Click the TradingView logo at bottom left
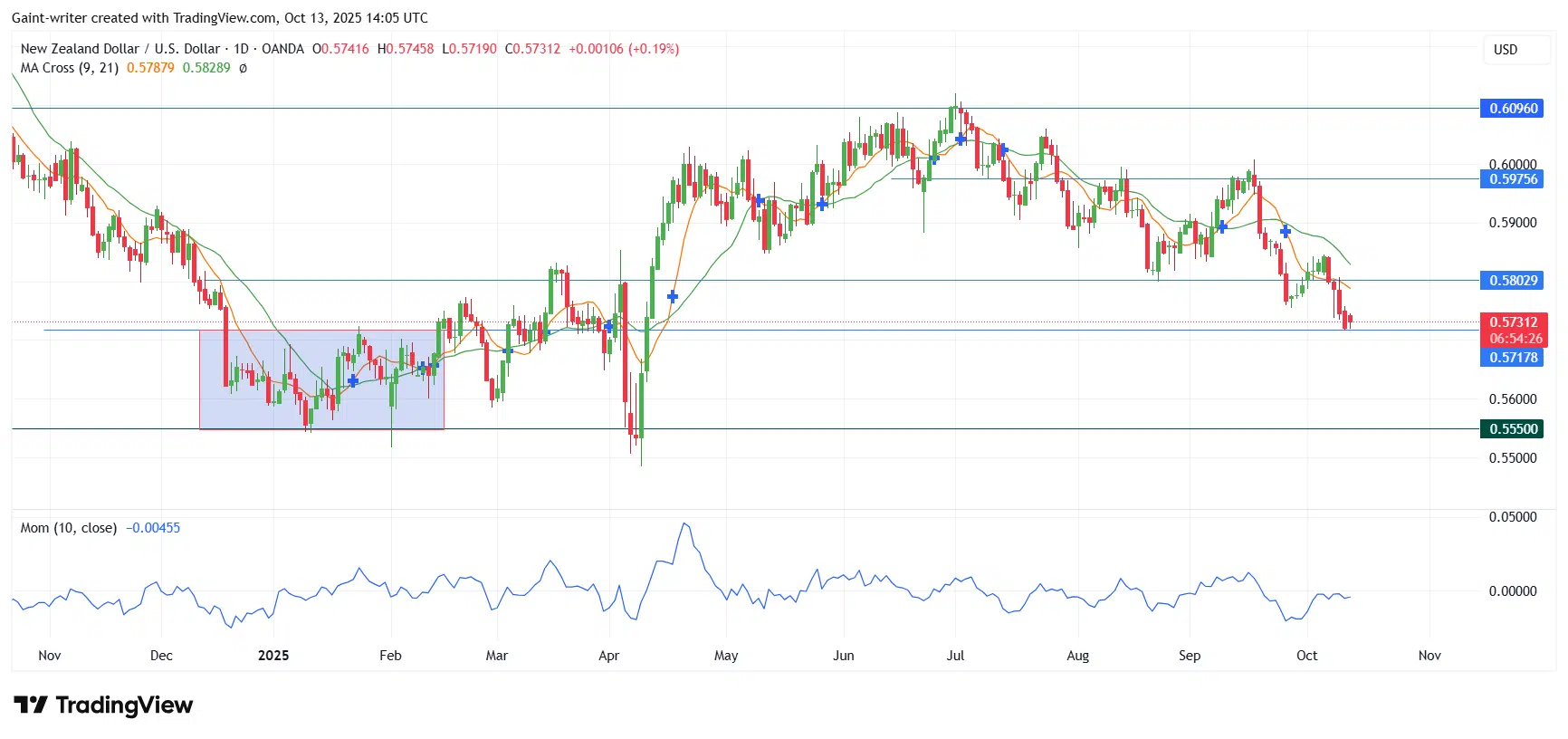1568x739 pixels. (103, 705)
